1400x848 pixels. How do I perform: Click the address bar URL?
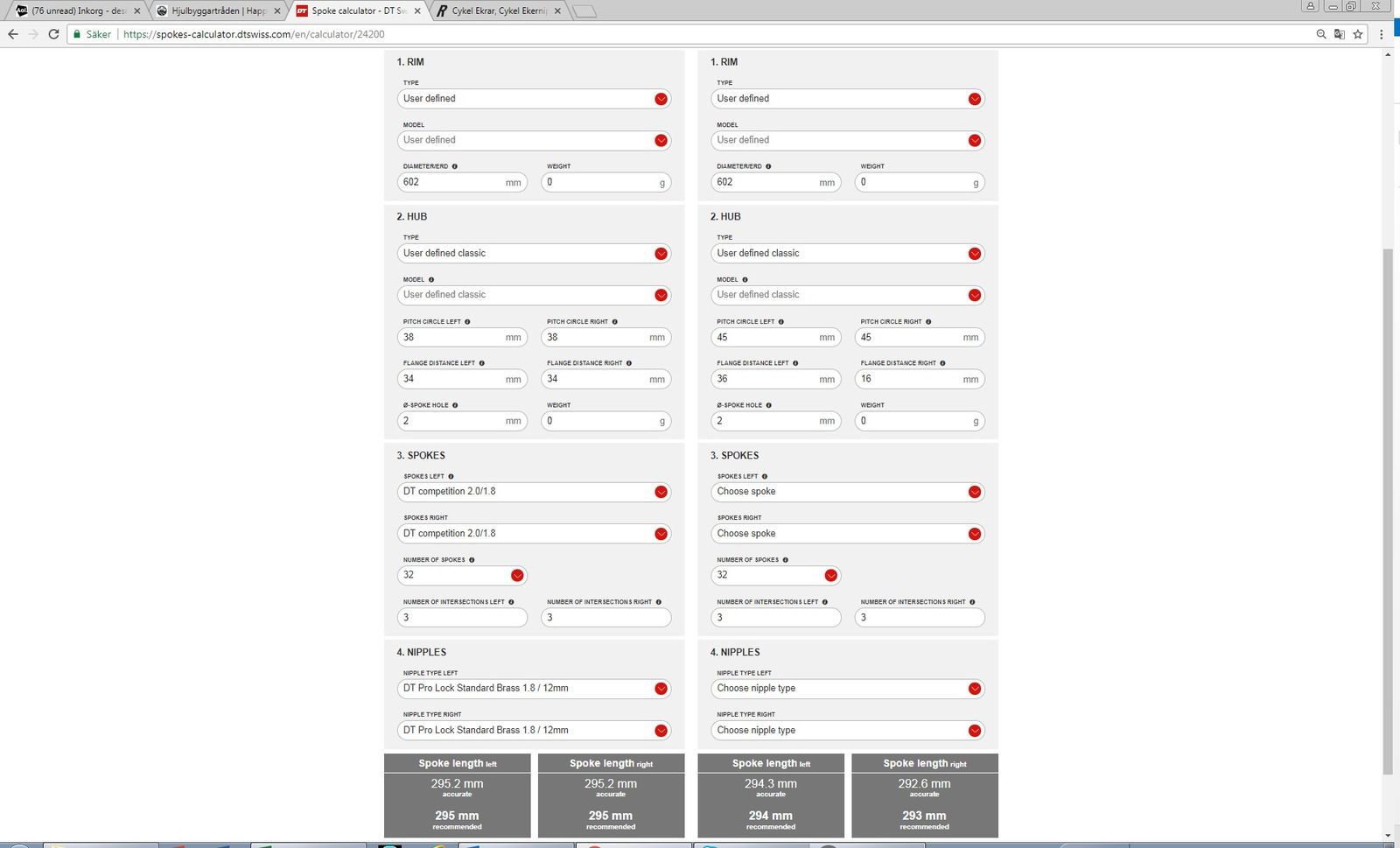click(254, 34)
